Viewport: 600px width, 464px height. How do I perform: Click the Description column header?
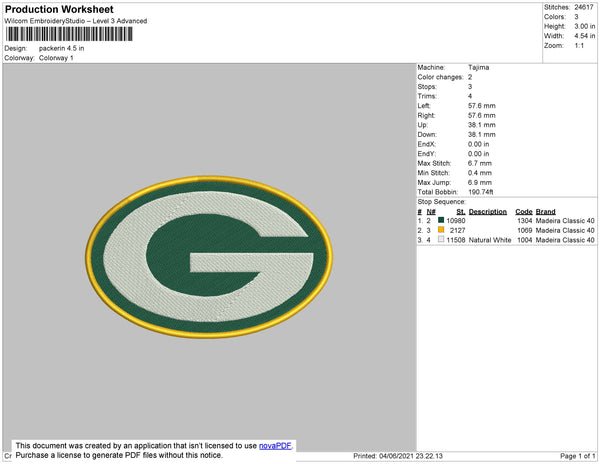click(488, 212)
